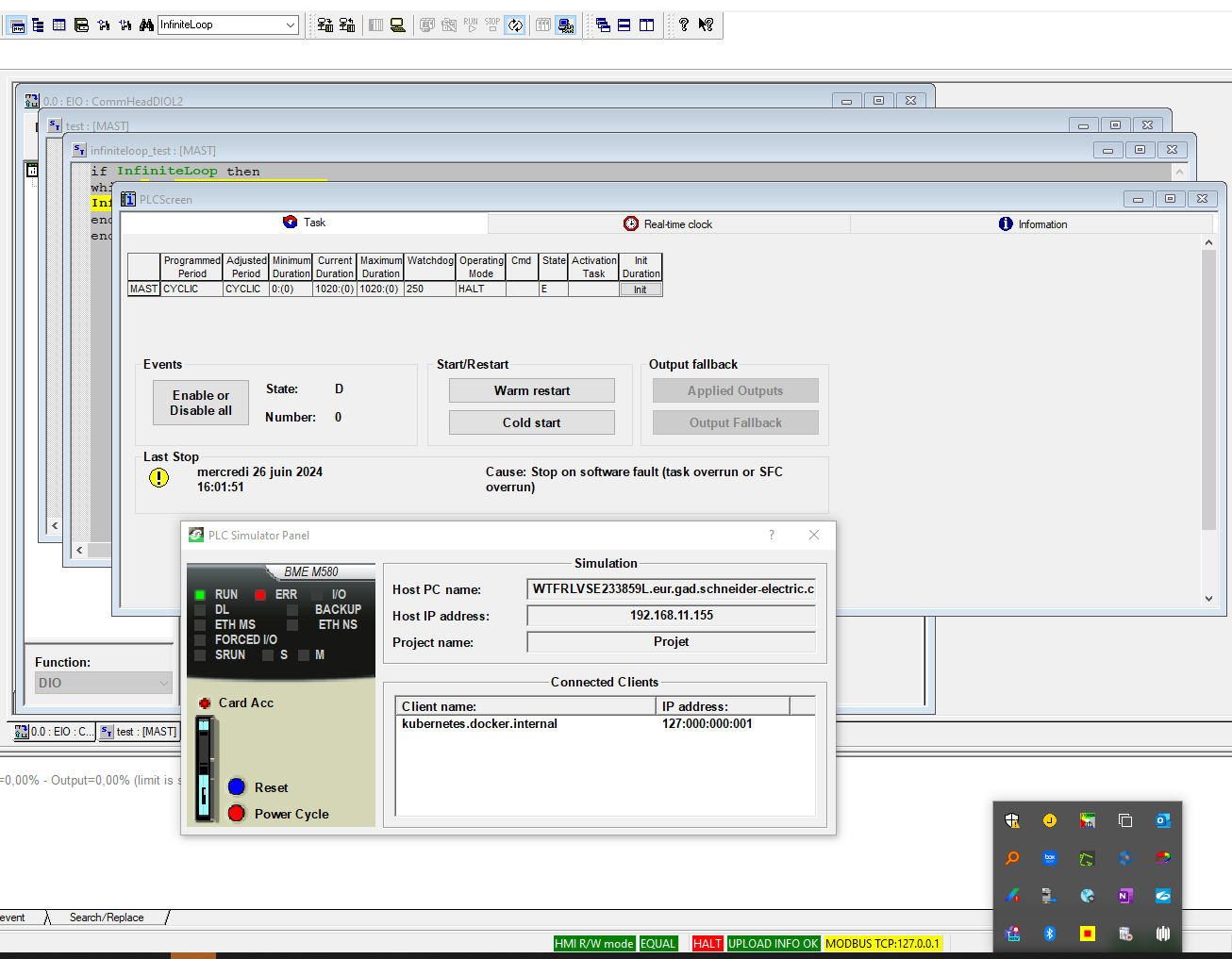Image resolution: width=1232 pixels, height=959 pixels.
Task: Open the Box Edit tray icon
Action: tap(1050, 858)
